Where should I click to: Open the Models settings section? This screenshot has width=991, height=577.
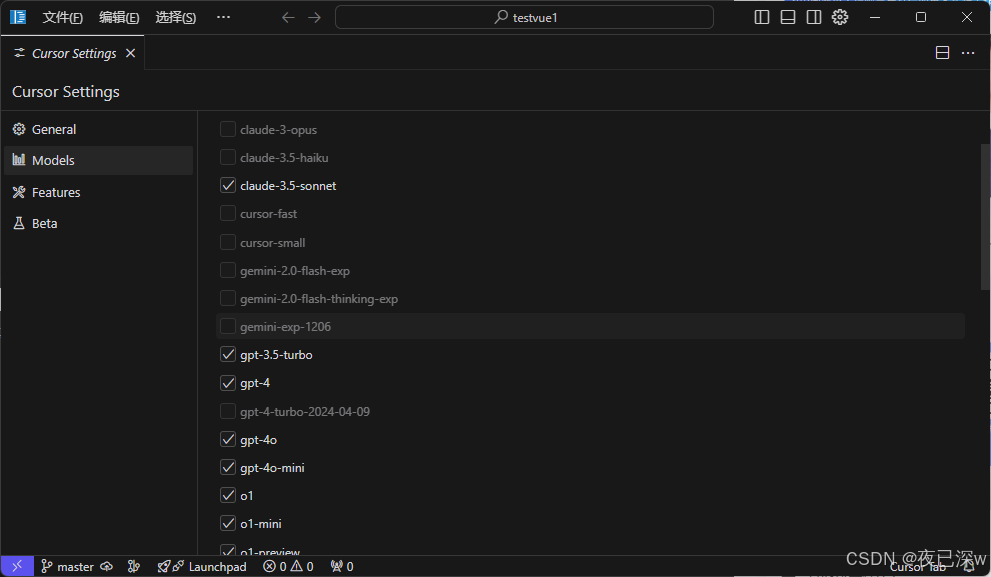point(99,161)
